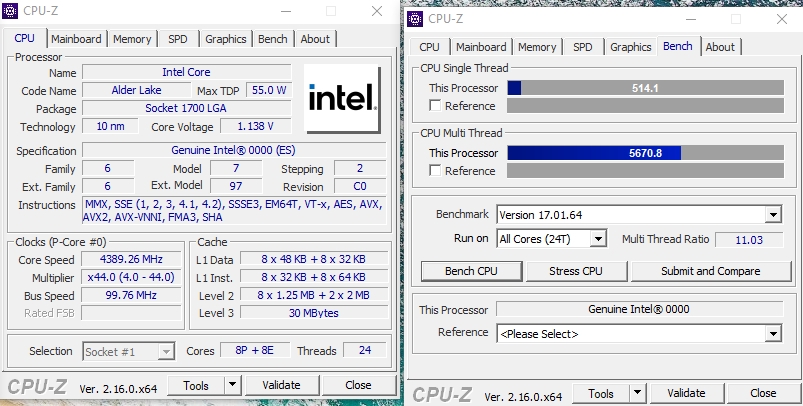This screenshot has height=406, width=803.
Task: Switch to CPU tab in right window
Action: (429, 47)
